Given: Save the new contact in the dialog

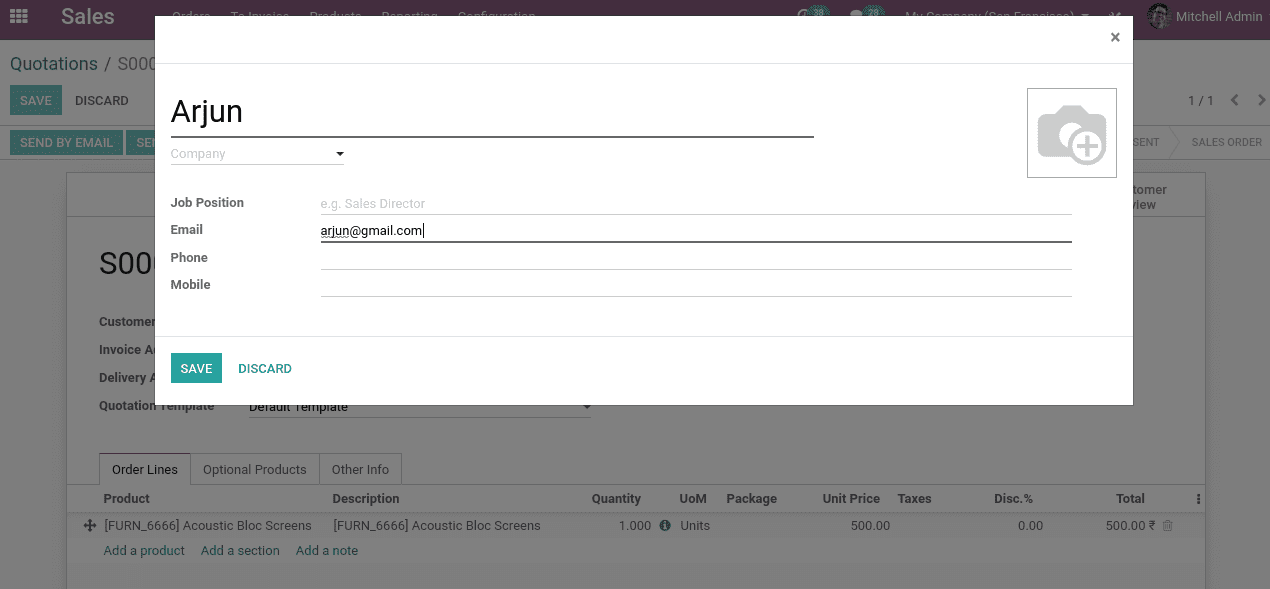Looking at the screenshot, I should click(x=196, y=368).
